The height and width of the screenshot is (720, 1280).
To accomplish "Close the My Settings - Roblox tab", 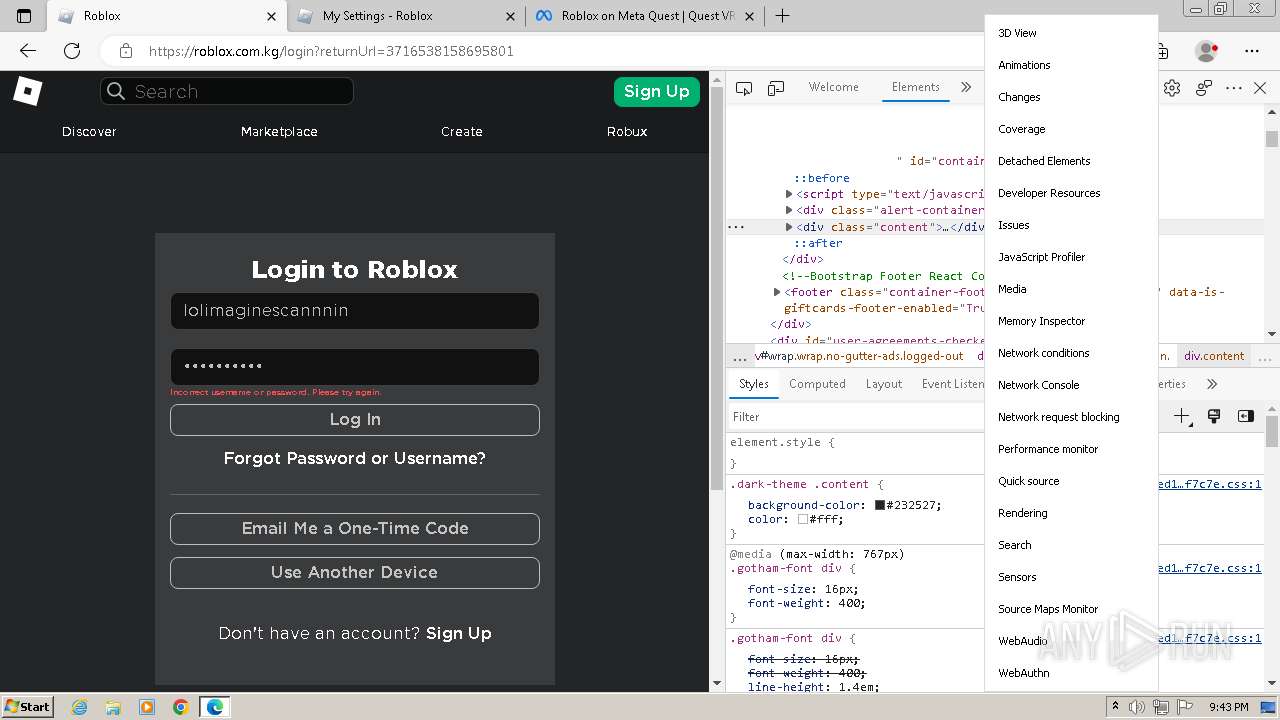I will coord(510,16).
